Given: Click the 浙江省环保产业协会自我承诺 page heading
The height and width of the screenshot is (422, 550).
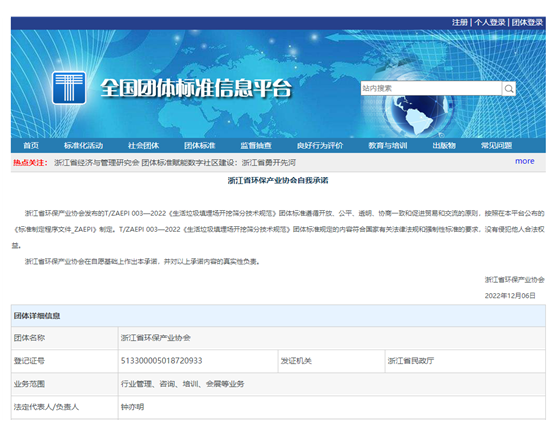Looking at the screenshot, I should pyautogui.click(x=278, y=181).
